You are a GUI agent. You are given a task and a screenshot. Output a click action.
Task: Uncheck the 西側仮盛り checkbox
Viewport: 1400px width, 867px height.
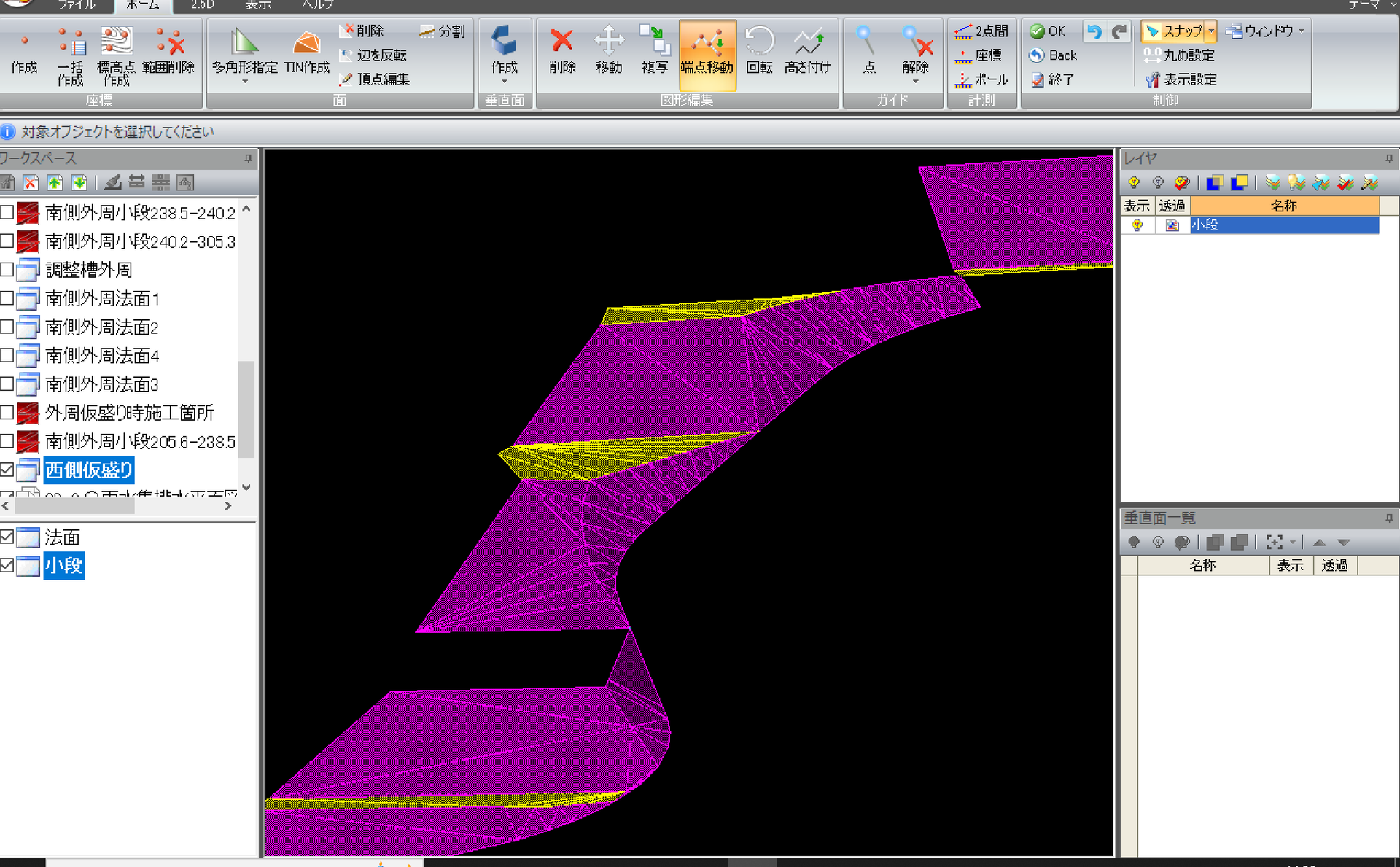click(x=7, y=470)
